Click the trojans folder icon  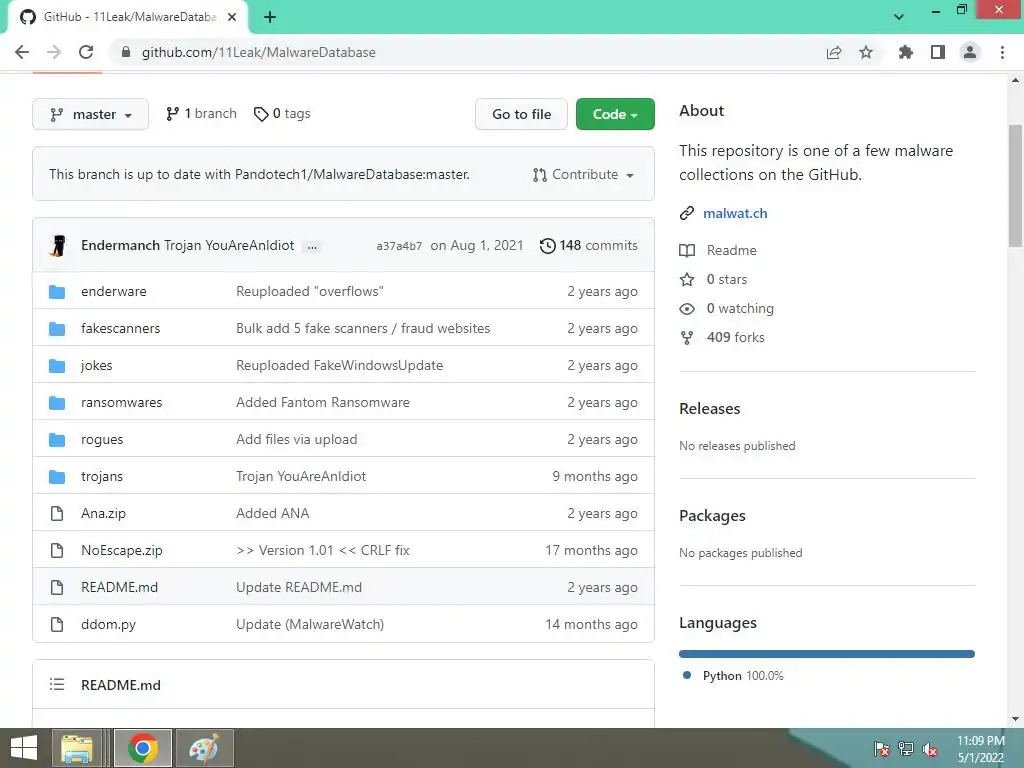point(57,477)
